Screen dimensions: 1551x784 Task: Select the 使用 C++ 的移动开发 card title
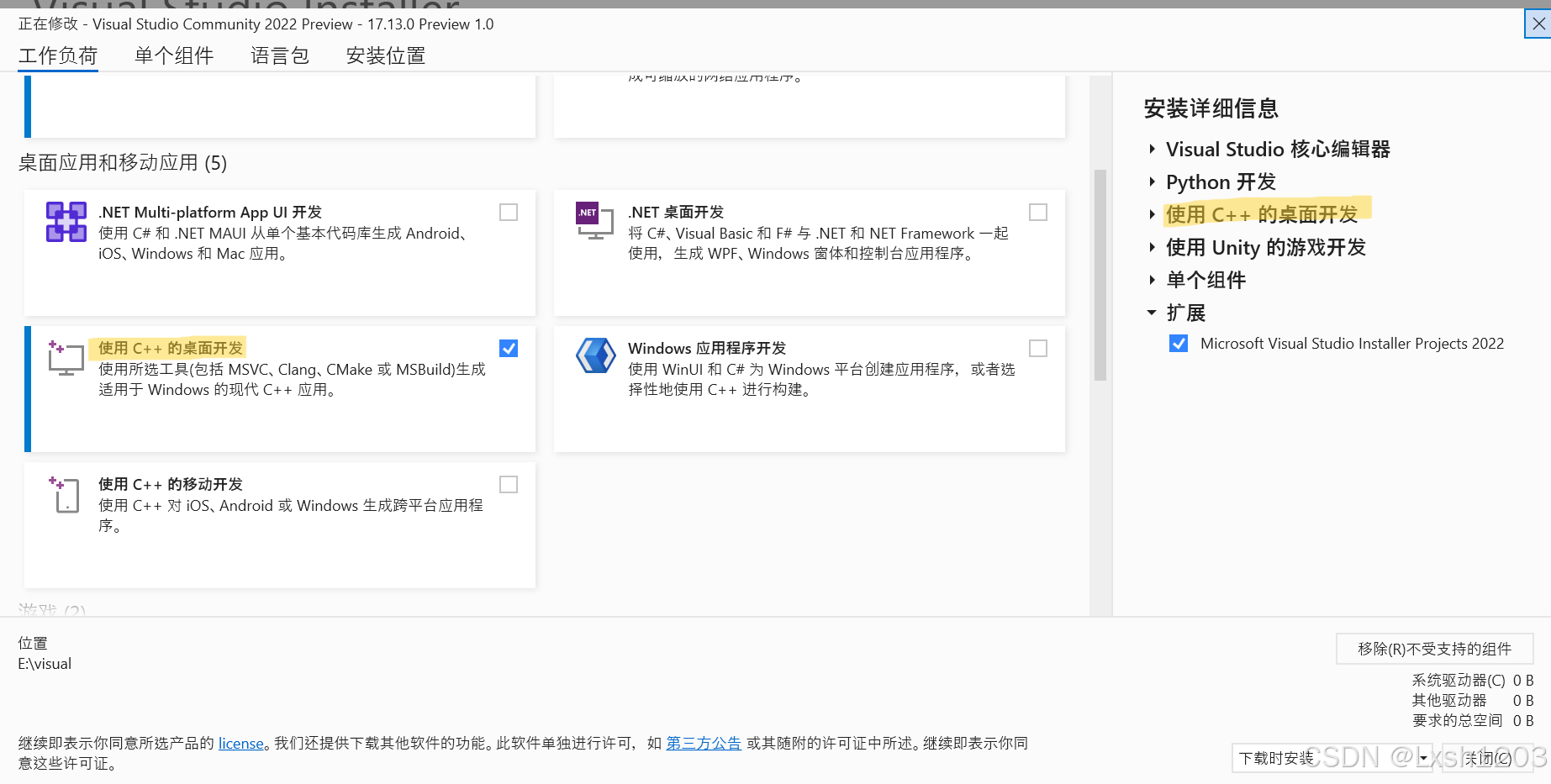click(x=171, y=485)
